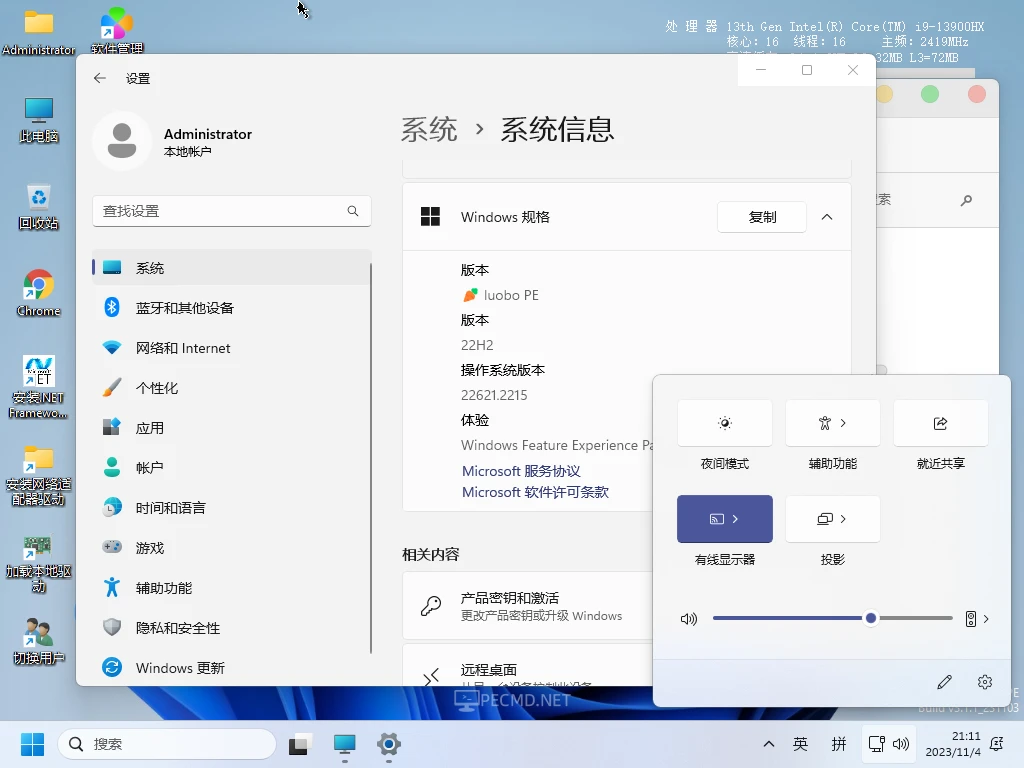Edit quick settings with pencil icon
This screenshot has width=1024, height=768.
(x=944, y=682)
